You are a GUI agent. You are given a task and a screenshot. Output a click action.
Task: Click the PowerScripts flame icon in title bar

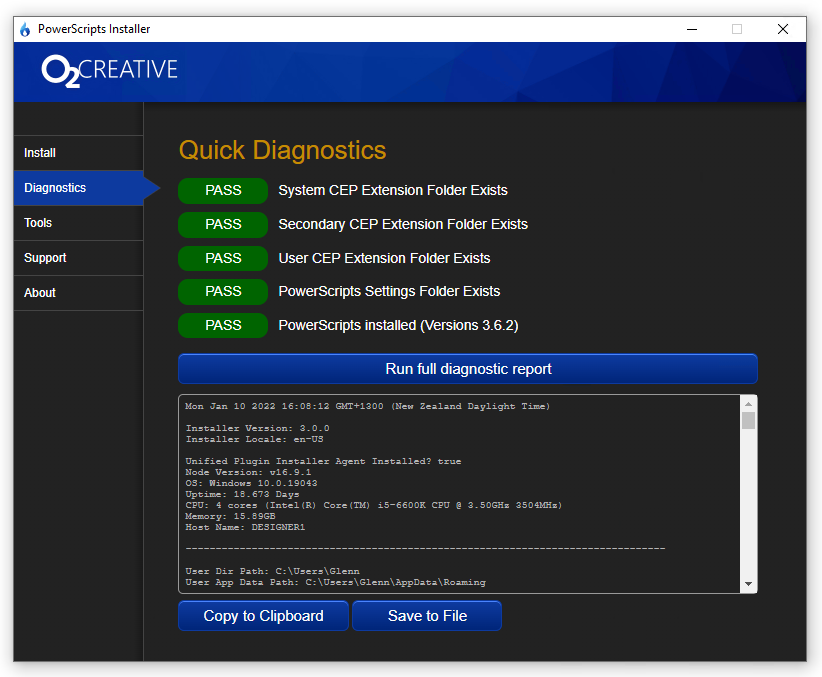click(25, 29)
